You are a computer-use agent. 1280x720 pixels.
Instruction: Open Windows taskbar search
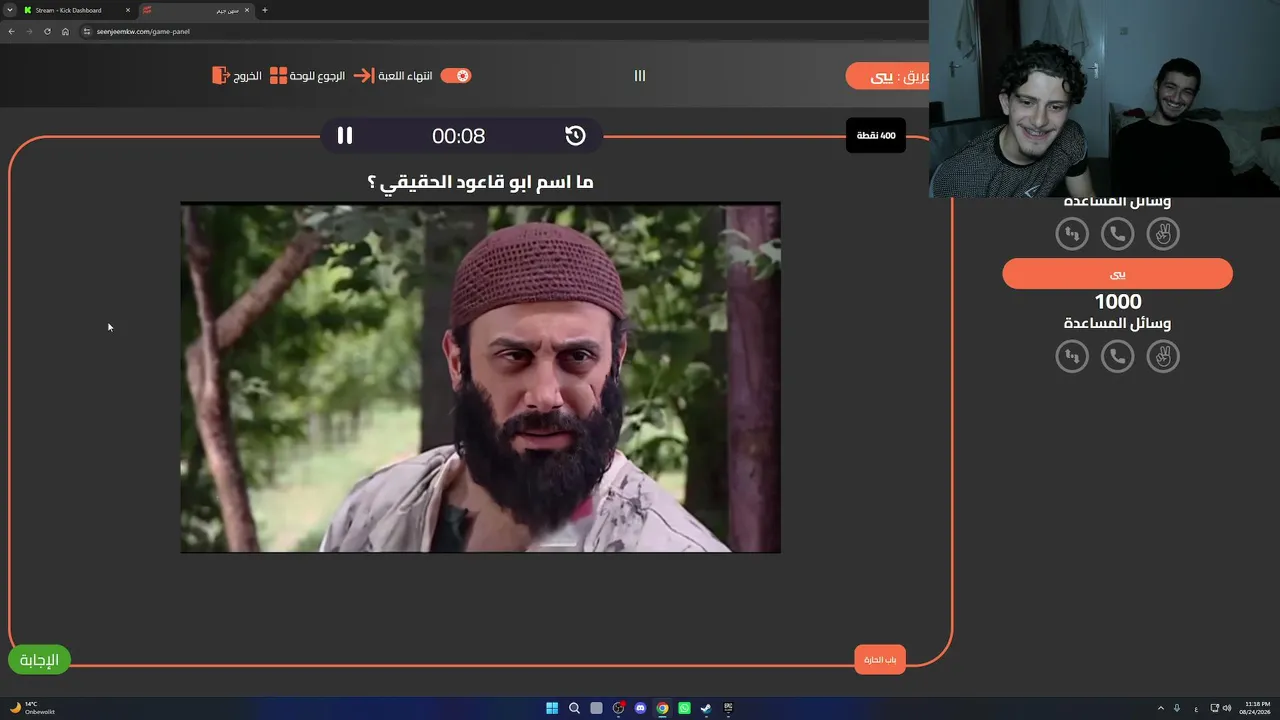tap(574, 708)
